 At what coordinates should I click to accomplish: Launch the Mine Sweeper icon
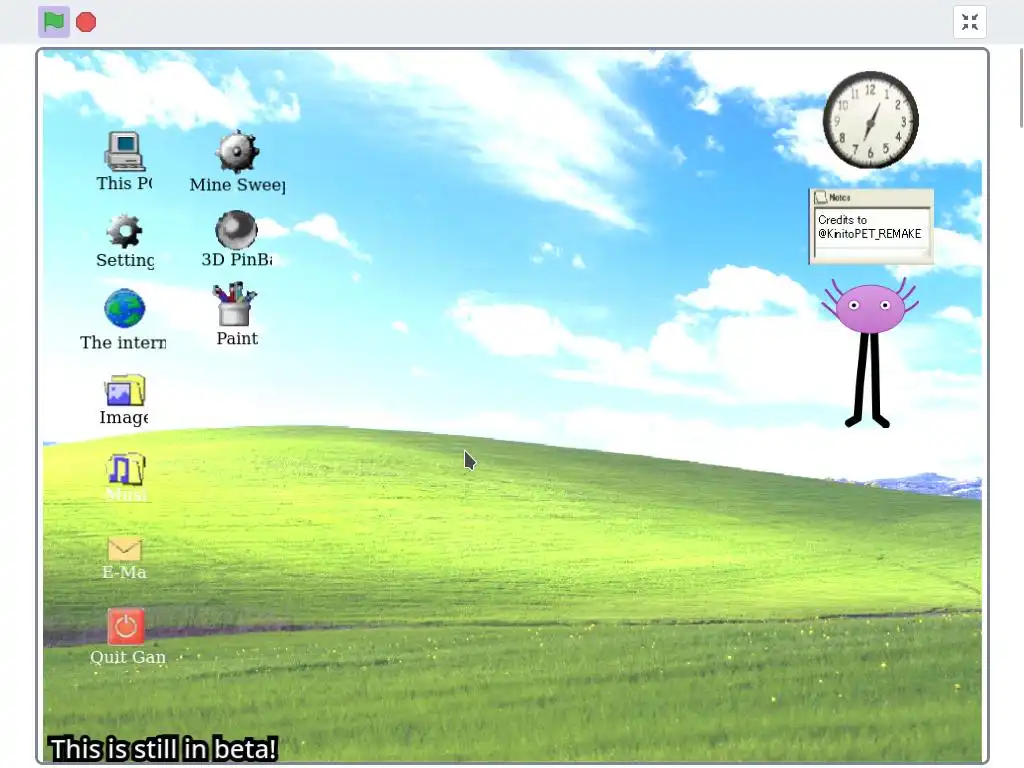point(237,152)
